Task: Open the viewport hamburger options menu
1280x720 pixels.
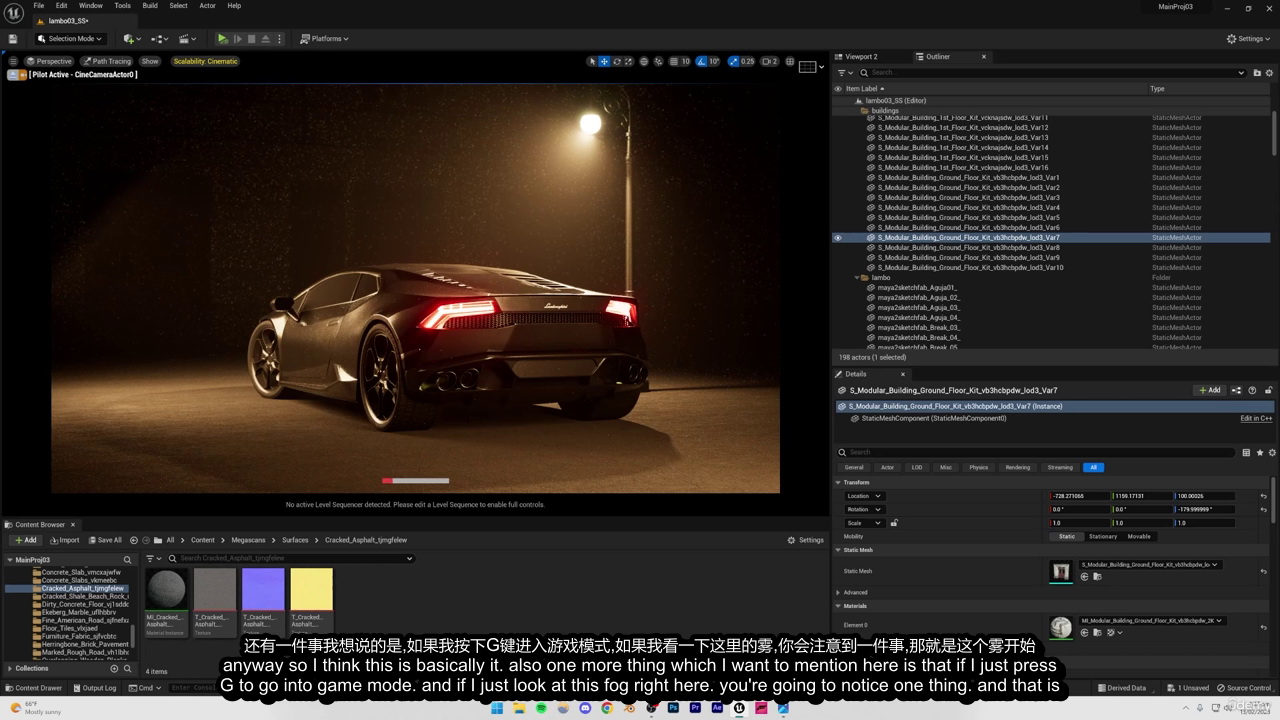Action: tap(13, 61)
